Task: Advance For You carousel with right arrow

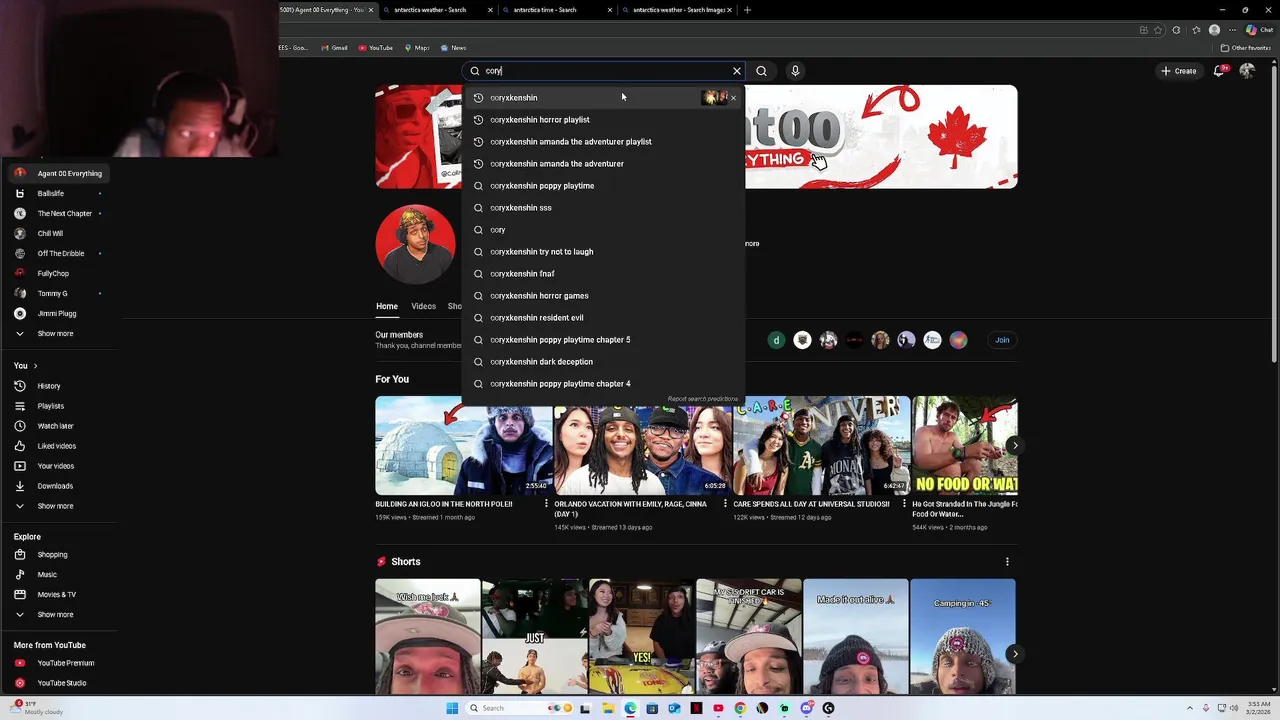Action: 1015,446
